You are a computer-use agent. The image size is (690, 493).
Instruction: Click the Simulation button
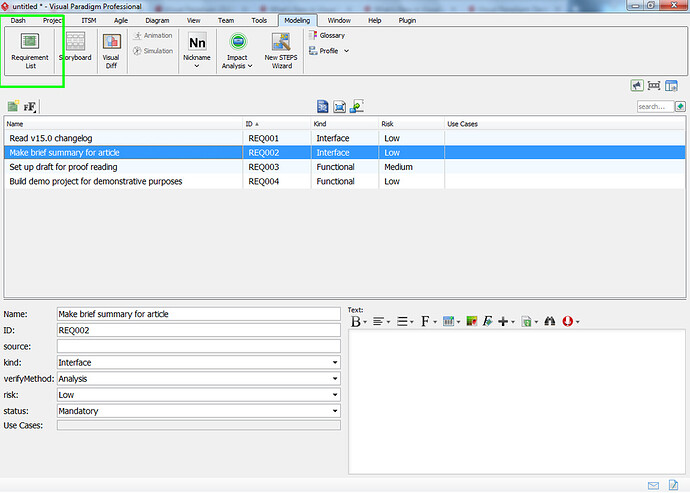click(x=153, y=51)
